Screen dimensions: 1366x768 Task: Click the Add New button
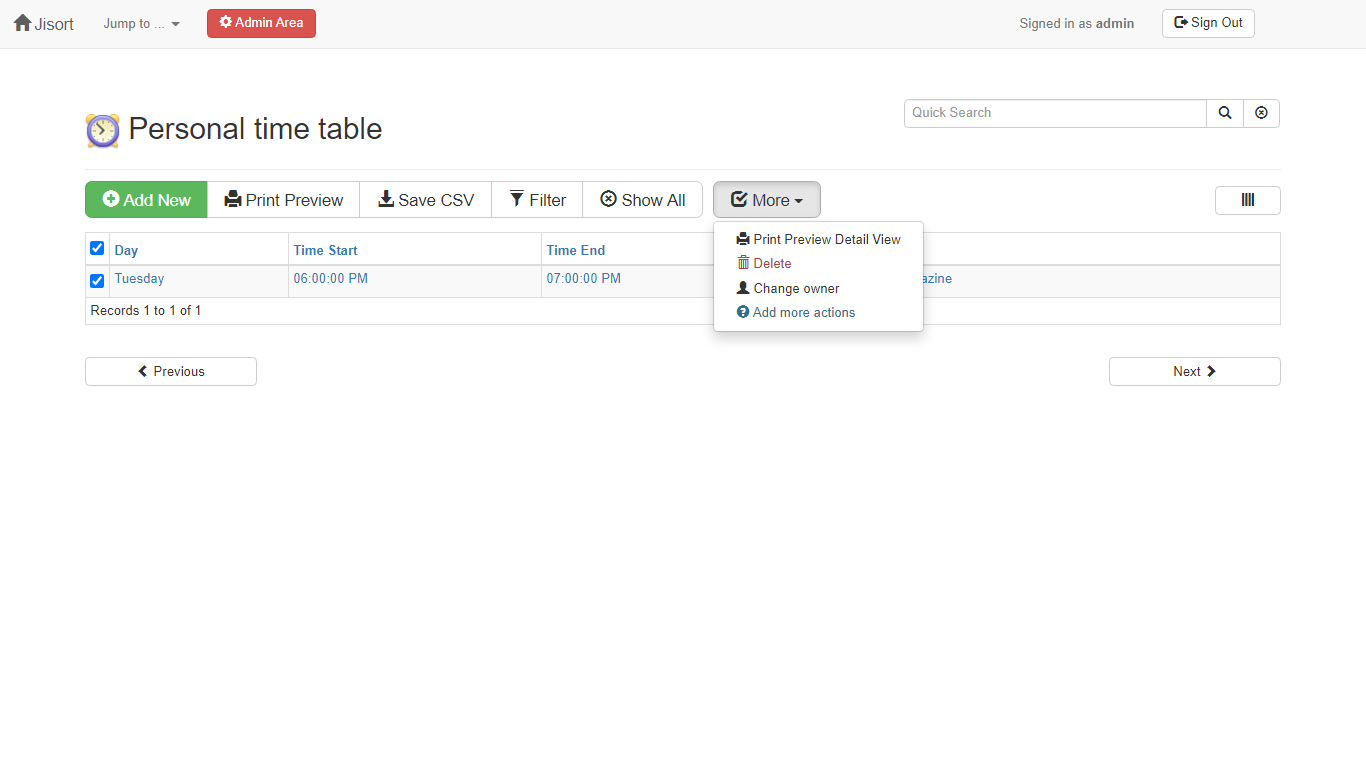tap(146, 199)
